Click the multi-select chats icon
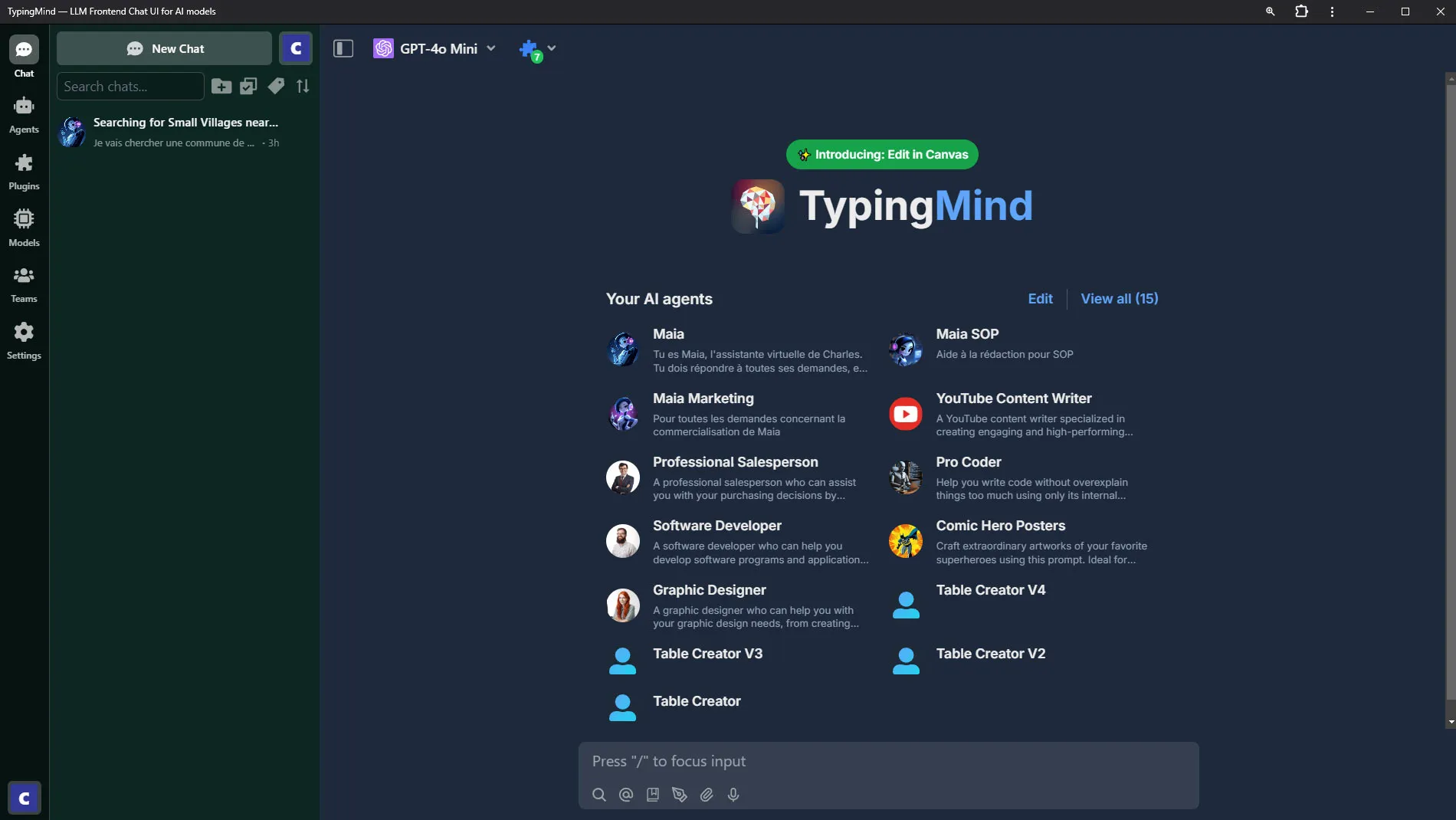 point(248,86)
